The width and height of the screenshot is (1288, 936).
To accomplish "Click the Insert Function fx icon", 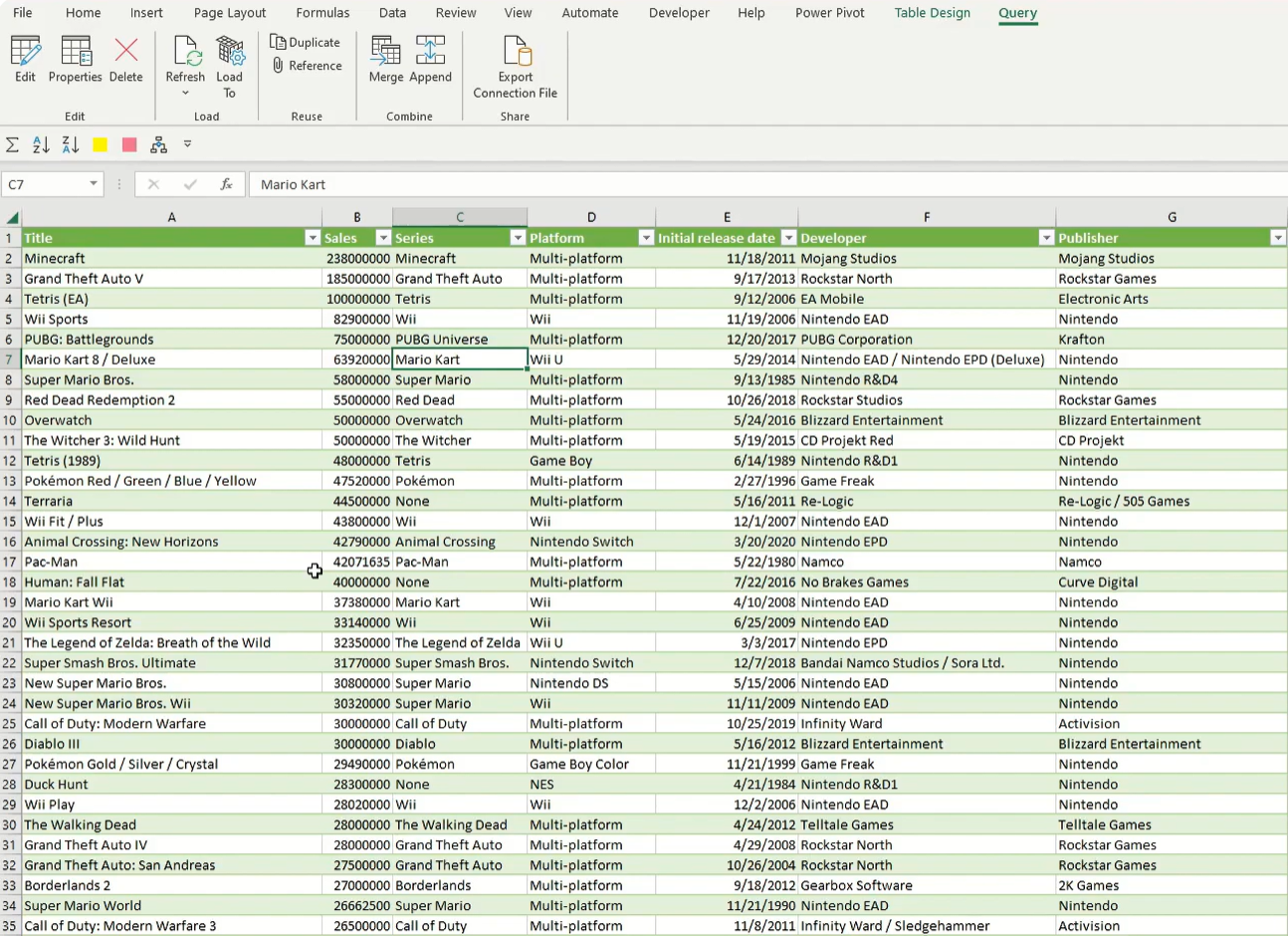I will click(x=227, y=184).
